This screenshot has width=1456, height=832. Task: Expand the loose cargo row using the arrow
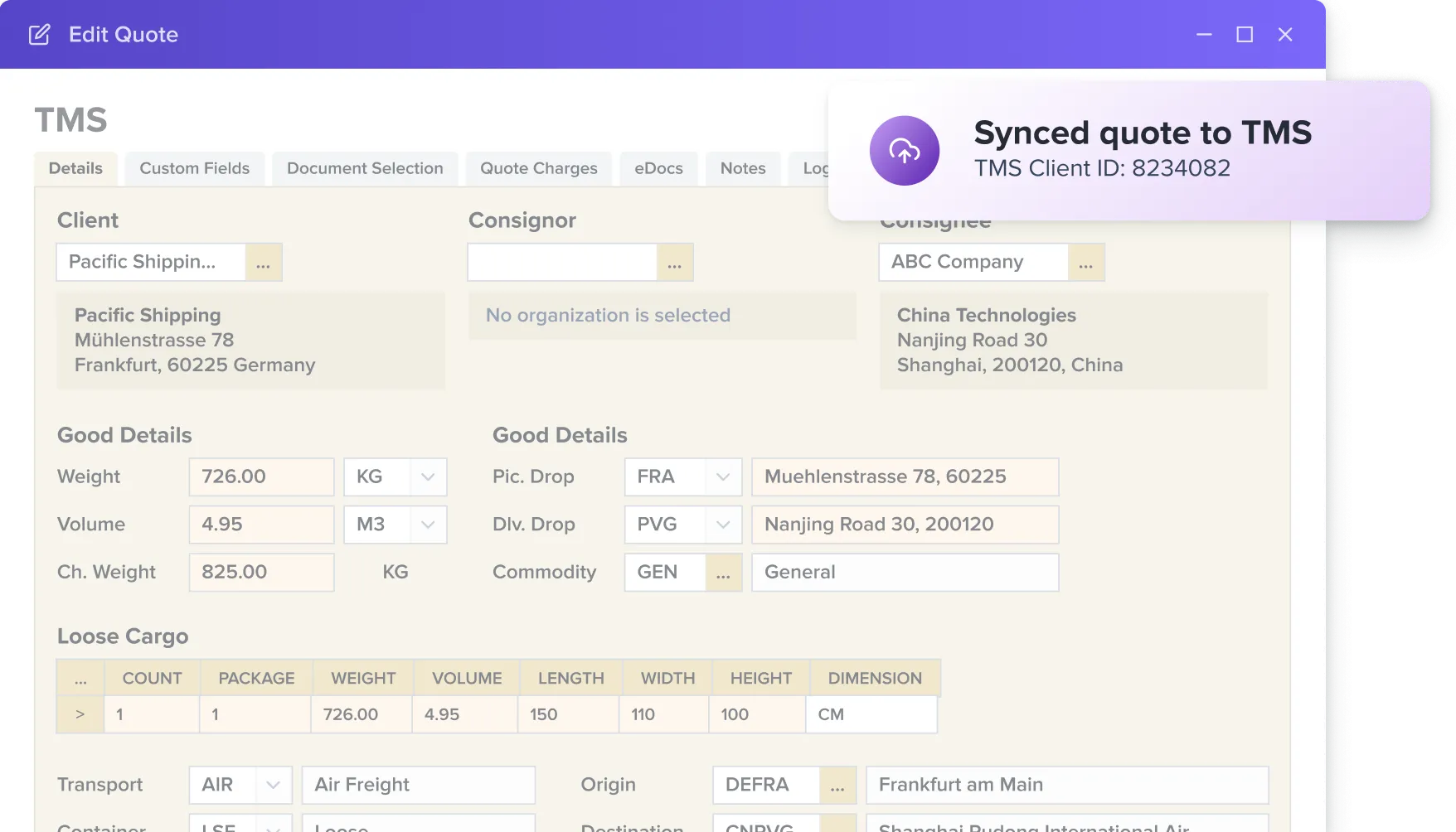tap(80, 713)
